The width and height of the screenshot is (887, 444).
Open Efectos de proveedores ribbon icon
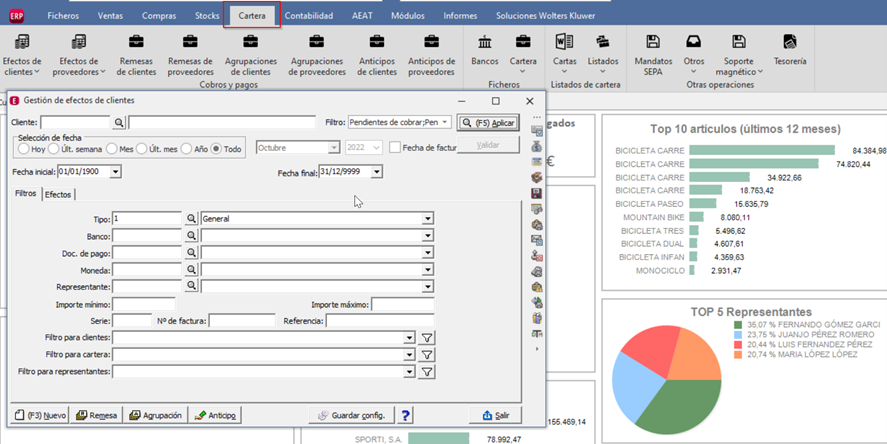[x=79, y=42]
